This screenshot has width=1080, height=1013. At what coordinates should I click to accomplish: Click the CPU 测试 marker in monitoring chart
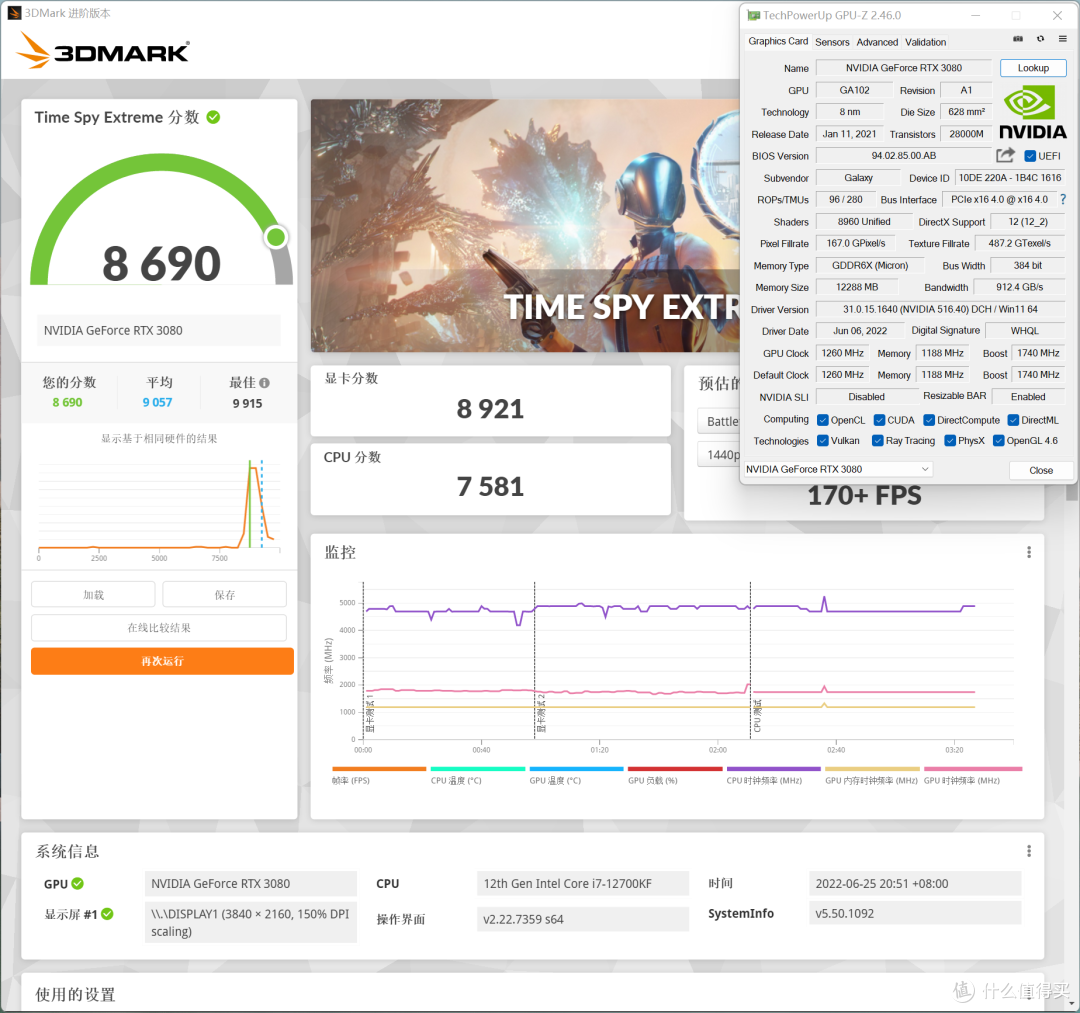[x=757, y=716]
